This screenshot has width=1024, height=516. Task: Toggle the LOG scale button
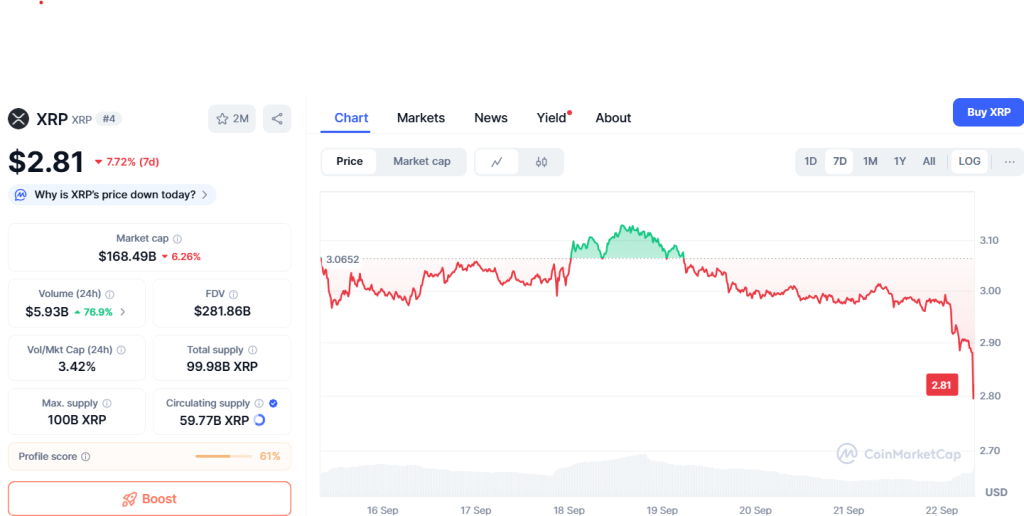click(x=969, y=162)
